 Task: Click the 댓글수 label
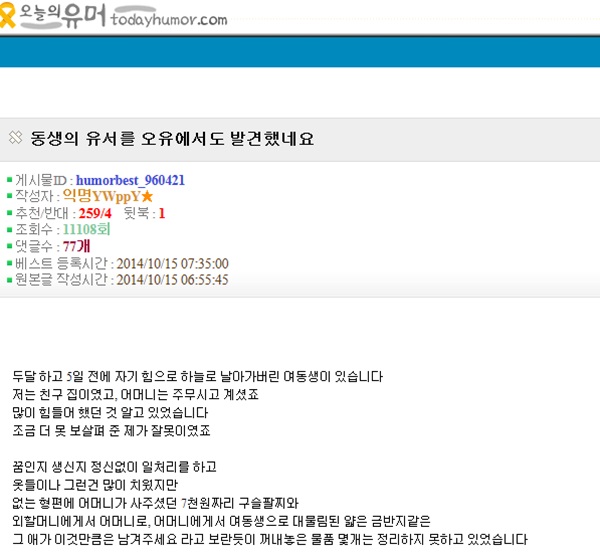(34, 246)
